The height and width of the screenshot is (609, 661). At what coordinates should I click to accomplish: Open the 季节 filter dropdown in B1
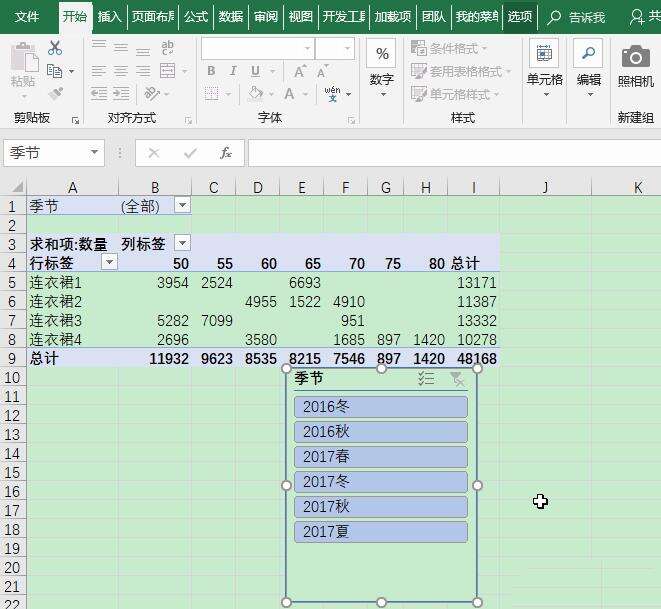(183, 206)
